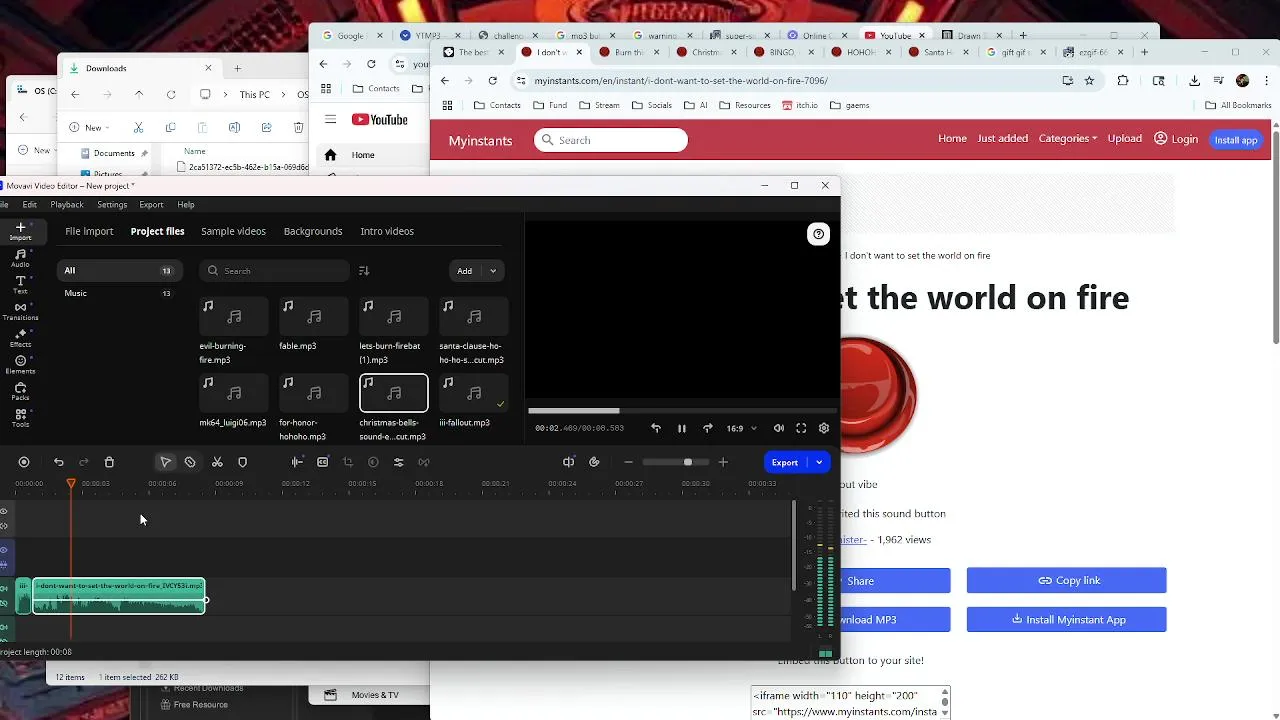This screenshot has height=720, width=1280.
Task: Open the 16:9 aspect ratio dropdown
Action: [x=741, y=428]
